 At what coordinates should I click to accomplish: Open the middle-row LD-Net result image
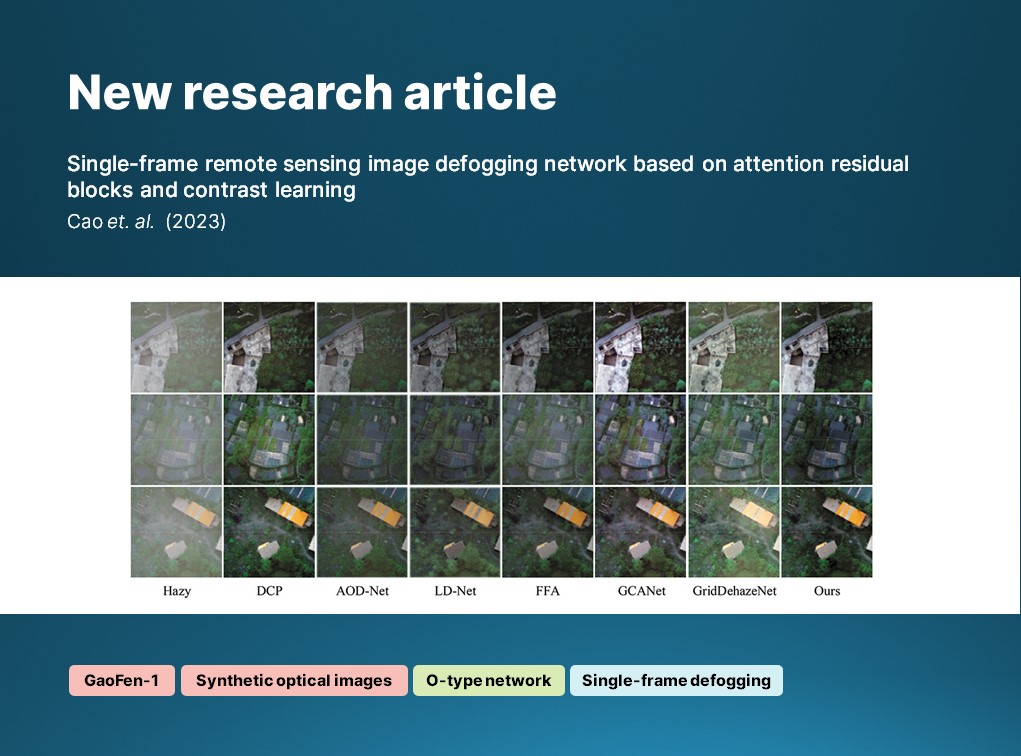point(455,440)
